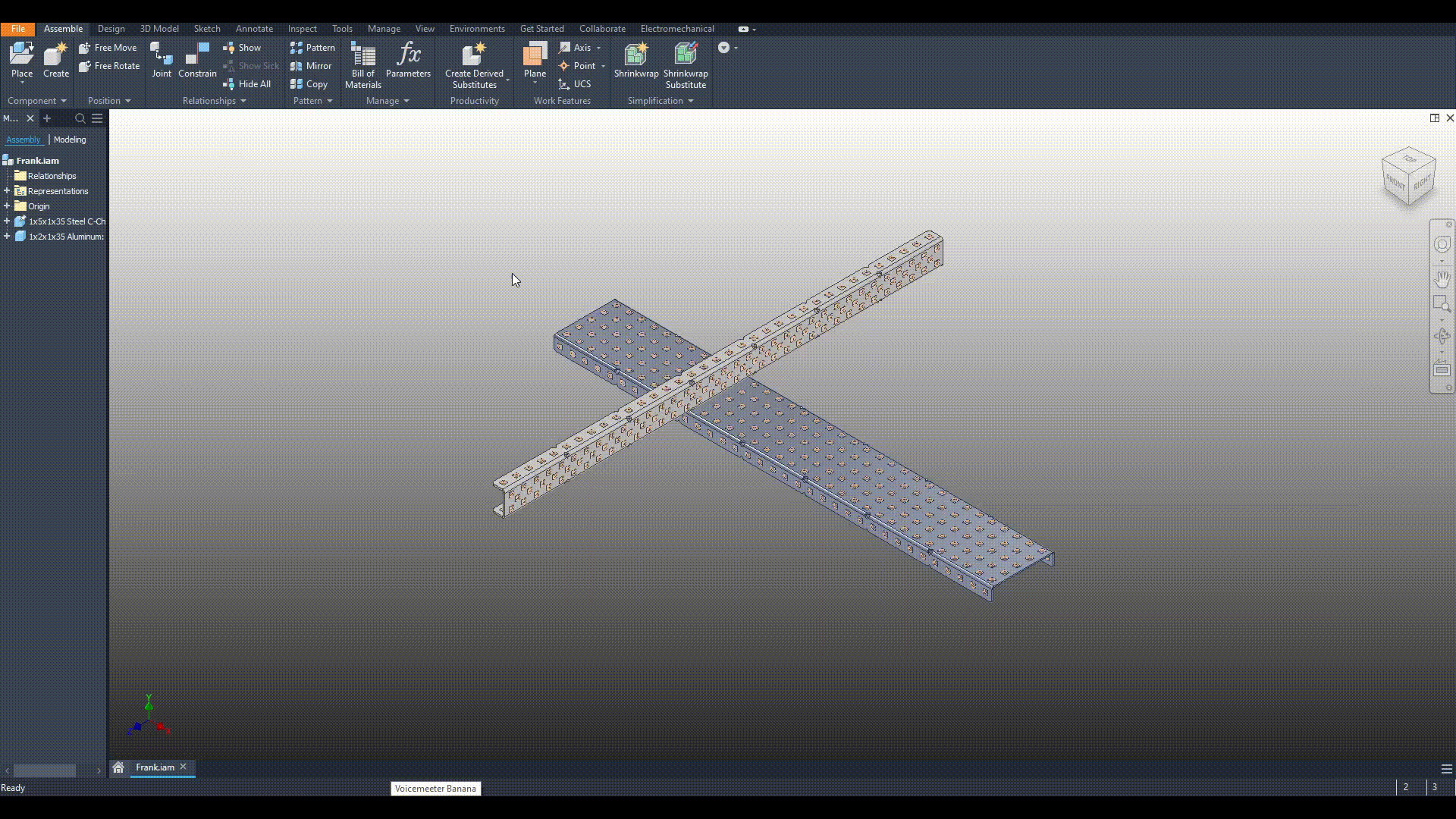Open browser panel search
1456x819 pixels.
80,118
